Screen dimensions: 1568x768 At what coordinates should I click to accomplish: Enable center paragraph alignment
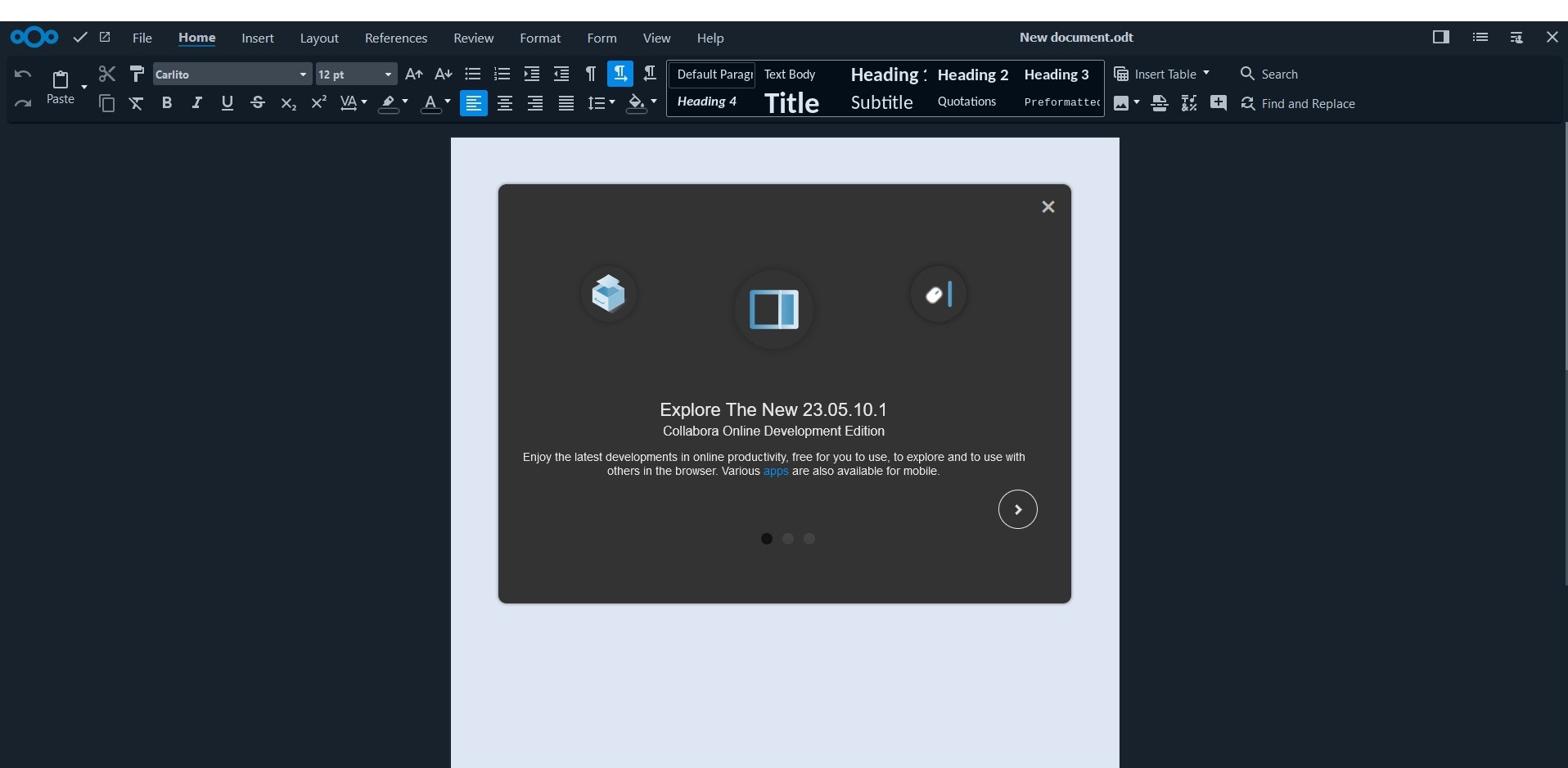click(x=504, y=103)
